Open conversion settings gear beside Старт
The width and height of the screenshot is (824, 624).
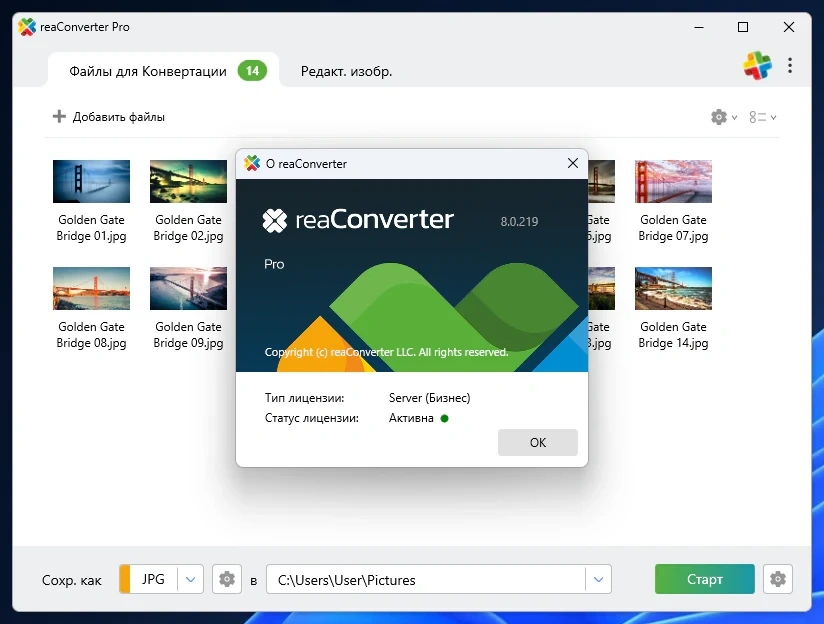click(x=778, y=579)
